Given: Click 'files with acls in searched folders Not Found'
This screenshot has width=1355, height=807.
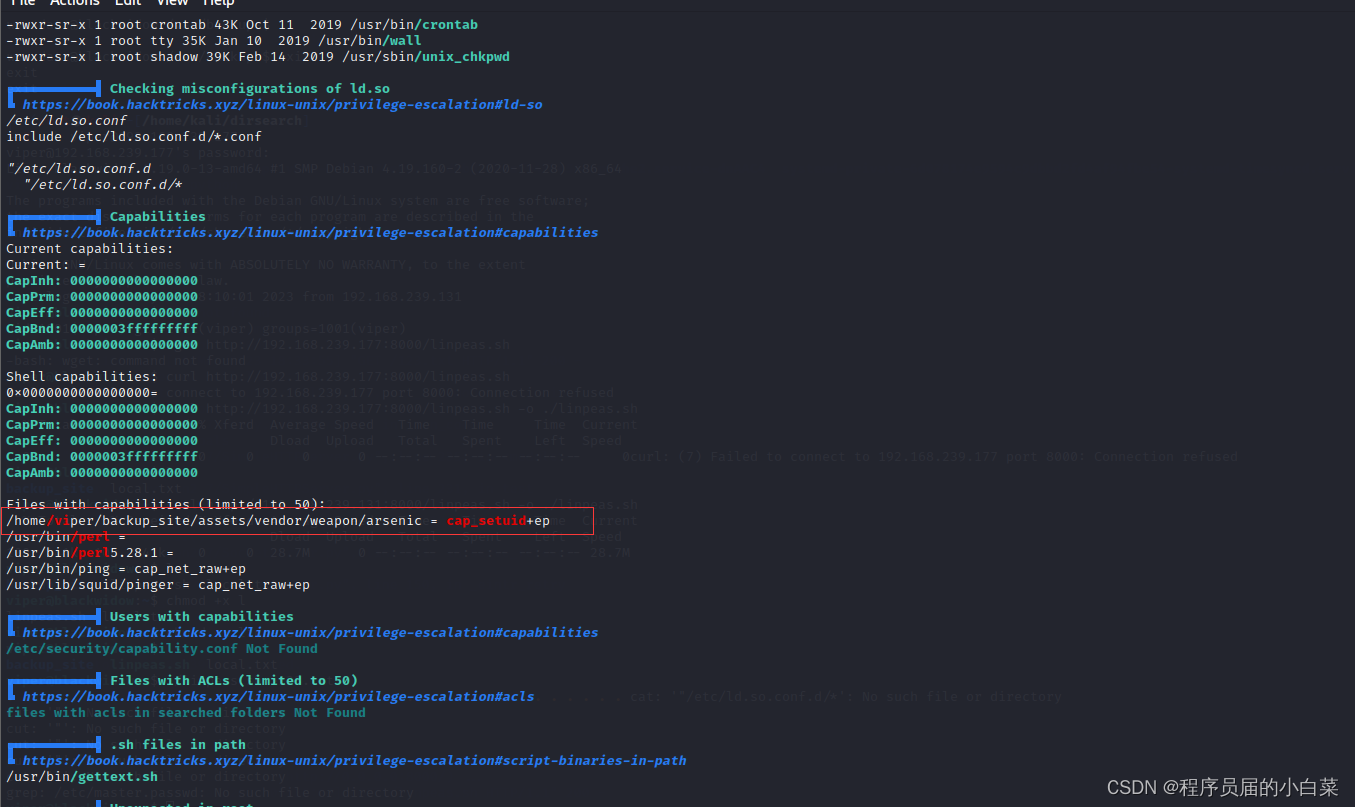Looking at the screenshot, I should tap(186, 712).
